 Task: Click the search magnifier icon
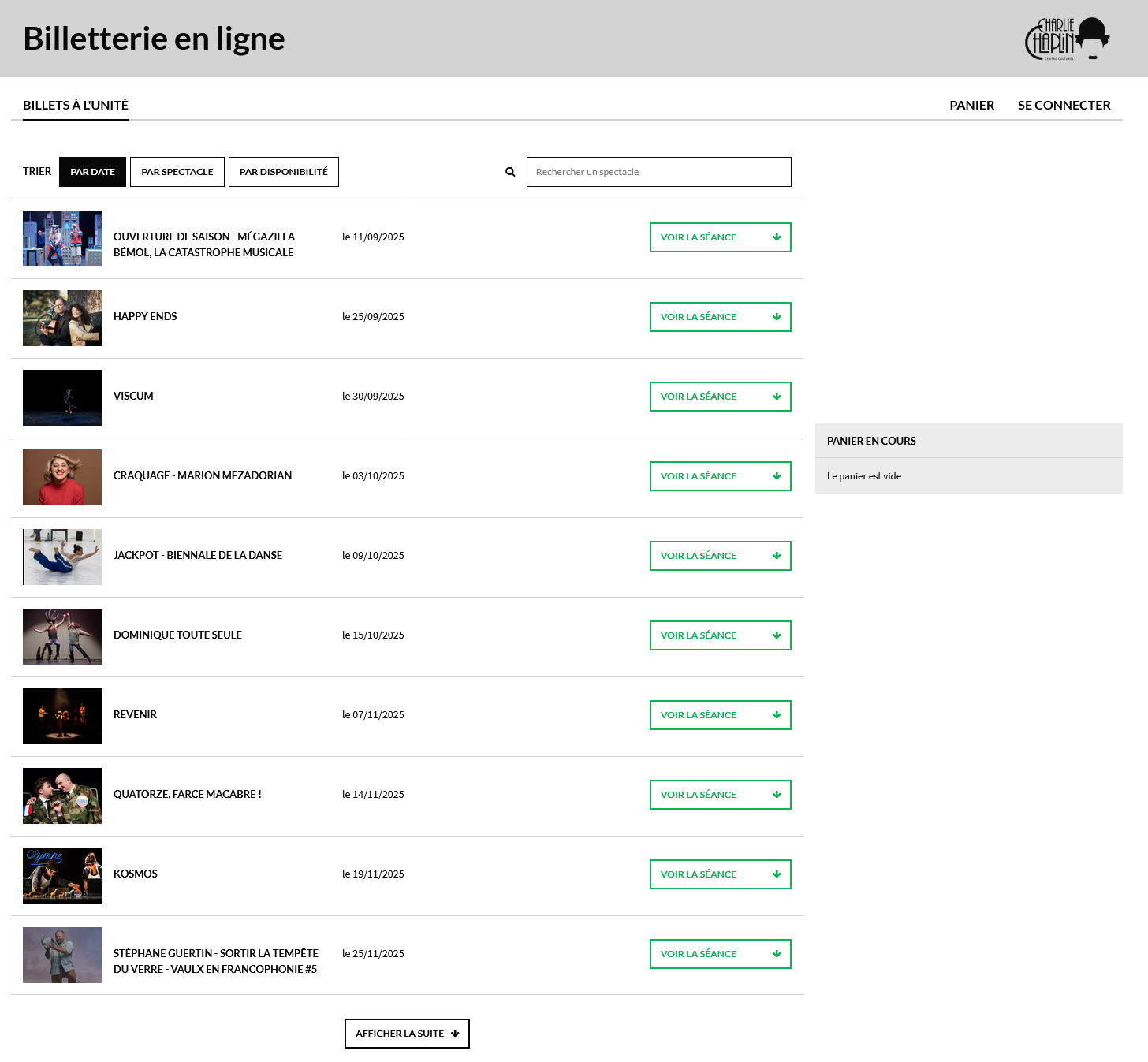(510, 172)
